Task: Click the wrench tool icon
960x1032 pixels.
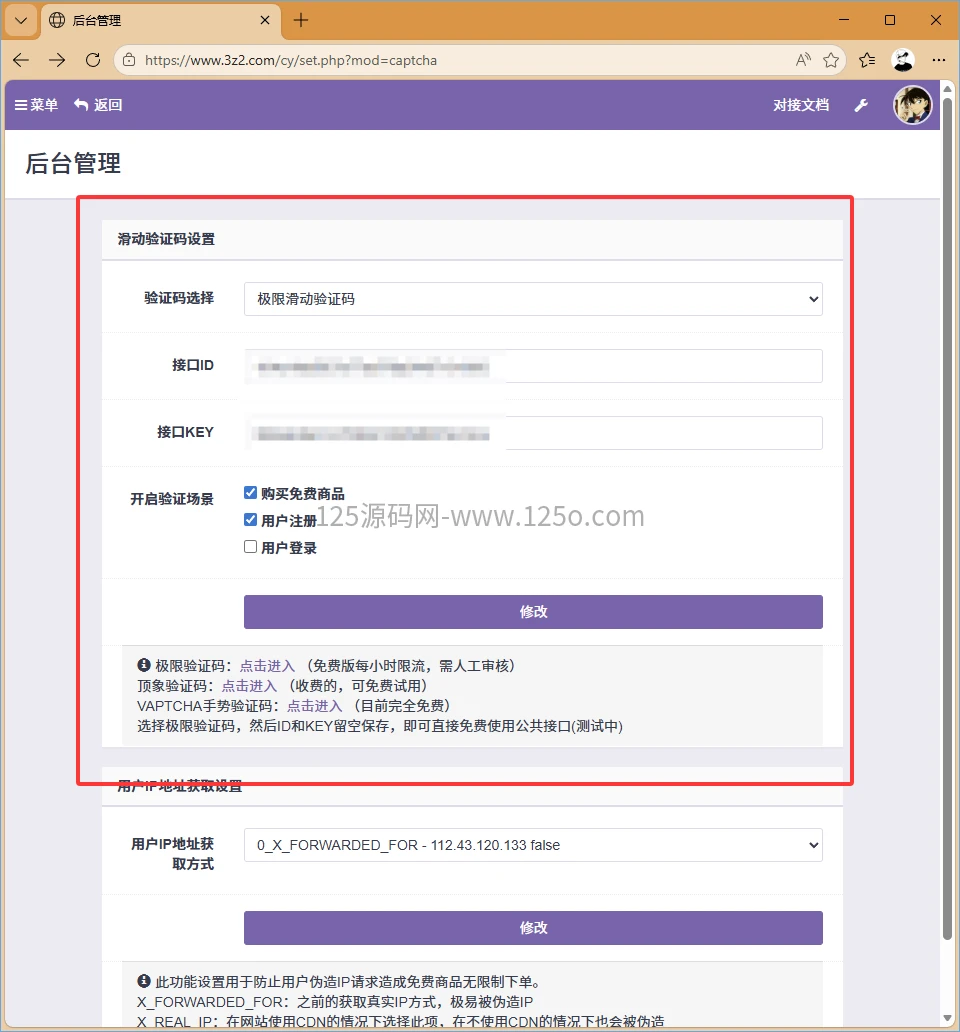Action: [861, 105]
